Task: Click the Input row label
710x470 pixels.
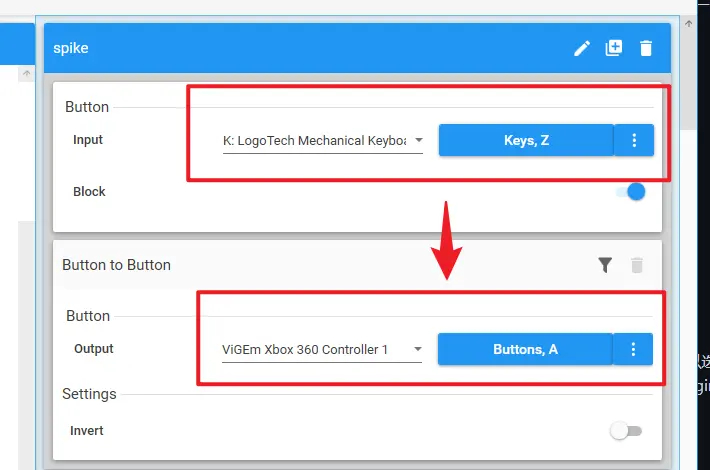Action: [88, 140]
